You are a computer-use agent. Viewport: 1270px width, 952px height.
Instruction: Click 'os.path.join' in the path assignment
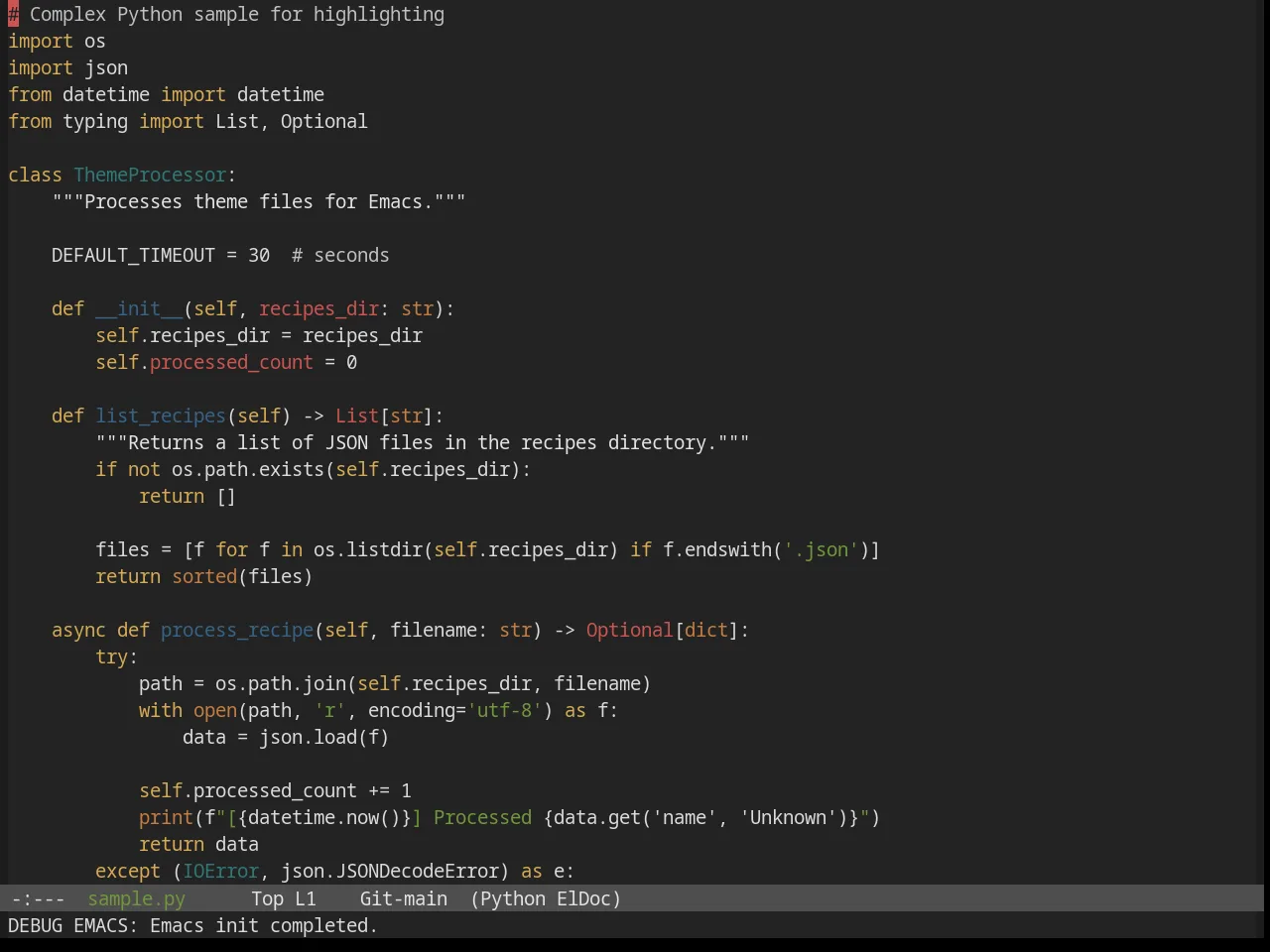coord(281,683)
